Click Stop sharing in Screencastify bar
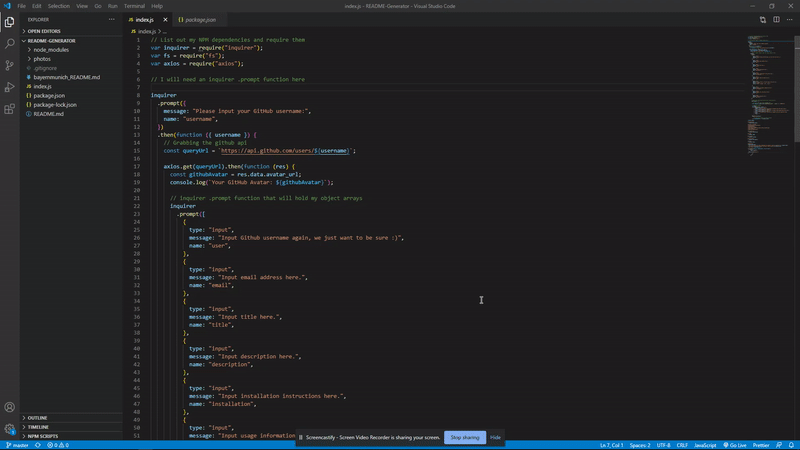 [465, 437]
